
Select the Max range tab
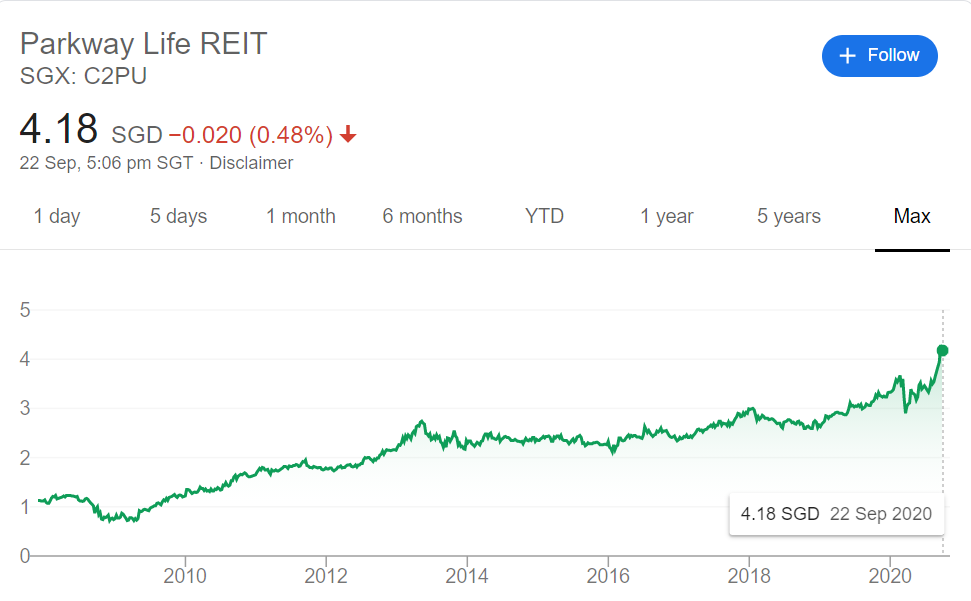point(912,216)
